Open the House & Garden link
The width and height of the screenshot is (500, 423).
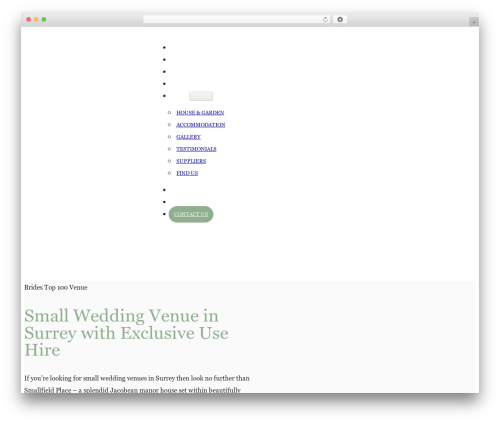tap(200, 113)
